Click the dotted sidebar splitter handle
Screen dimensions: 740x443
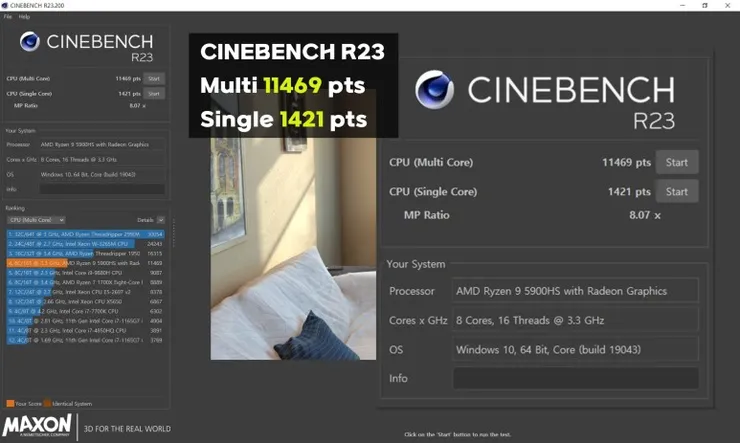[174, 233]
